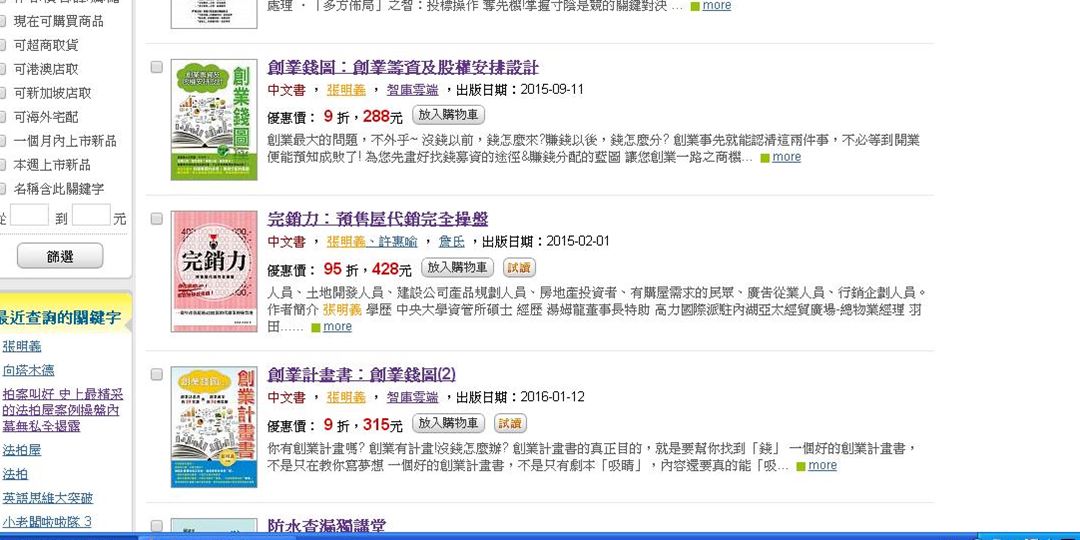Click the 篩選 filter button
This screenshot has height=540, width=1080.
(60, 256)
